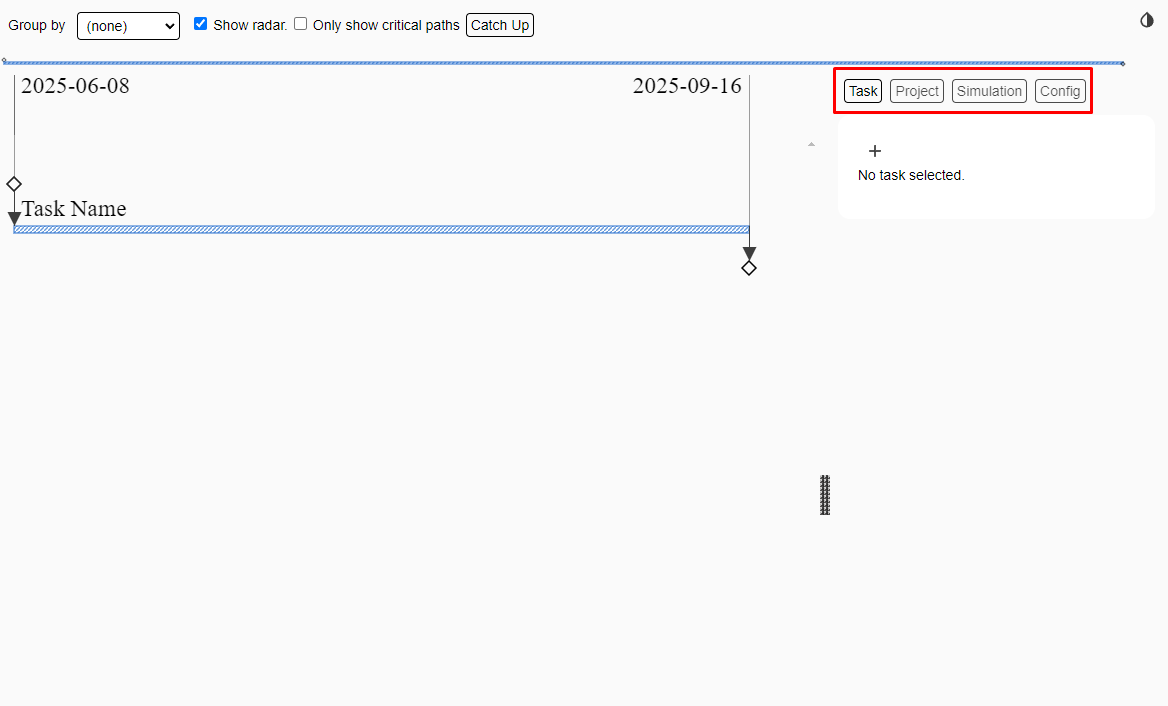The image size is (1168, 706).
Task: Click the Task Name label
Action: click(x=74, y=209)
